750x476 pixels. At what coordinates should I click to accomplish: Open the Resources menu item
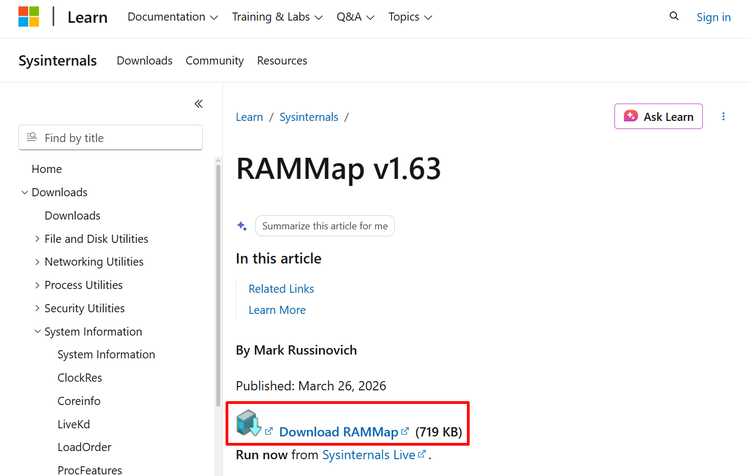pyautogui.click(x=282, y=61)
